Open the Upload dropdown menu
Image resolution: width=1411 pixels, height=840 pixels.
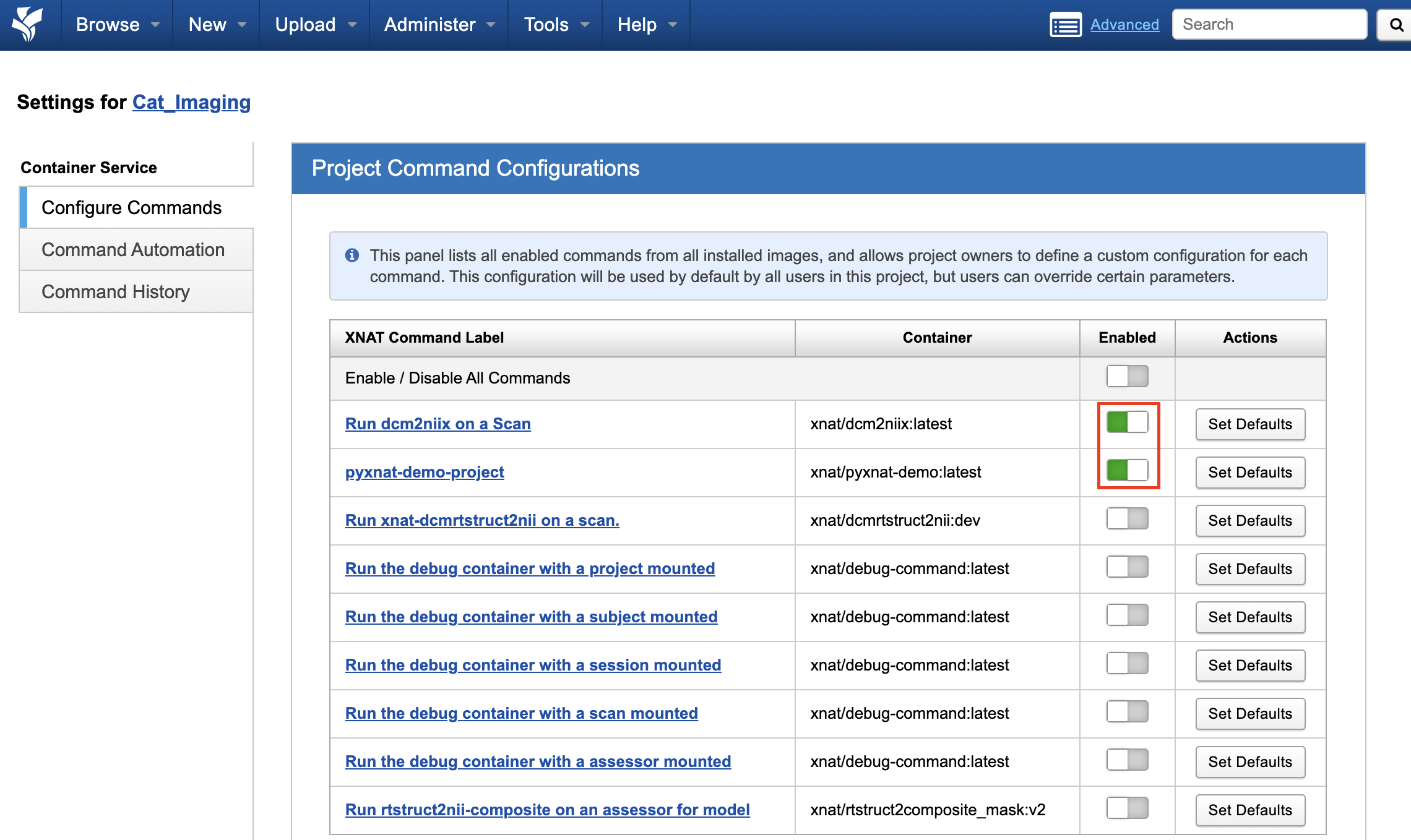coord(314,25)
